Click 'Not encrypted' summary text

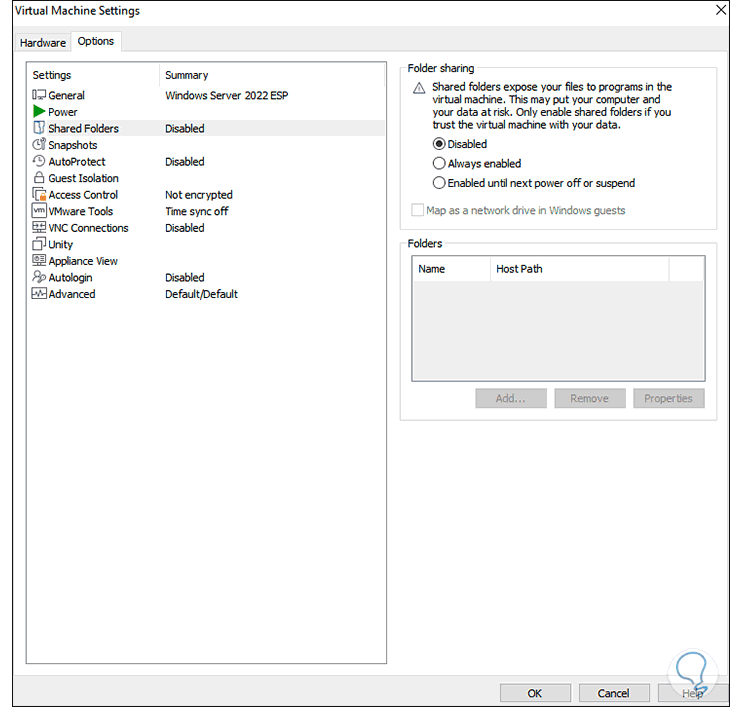tap(199, 194)
